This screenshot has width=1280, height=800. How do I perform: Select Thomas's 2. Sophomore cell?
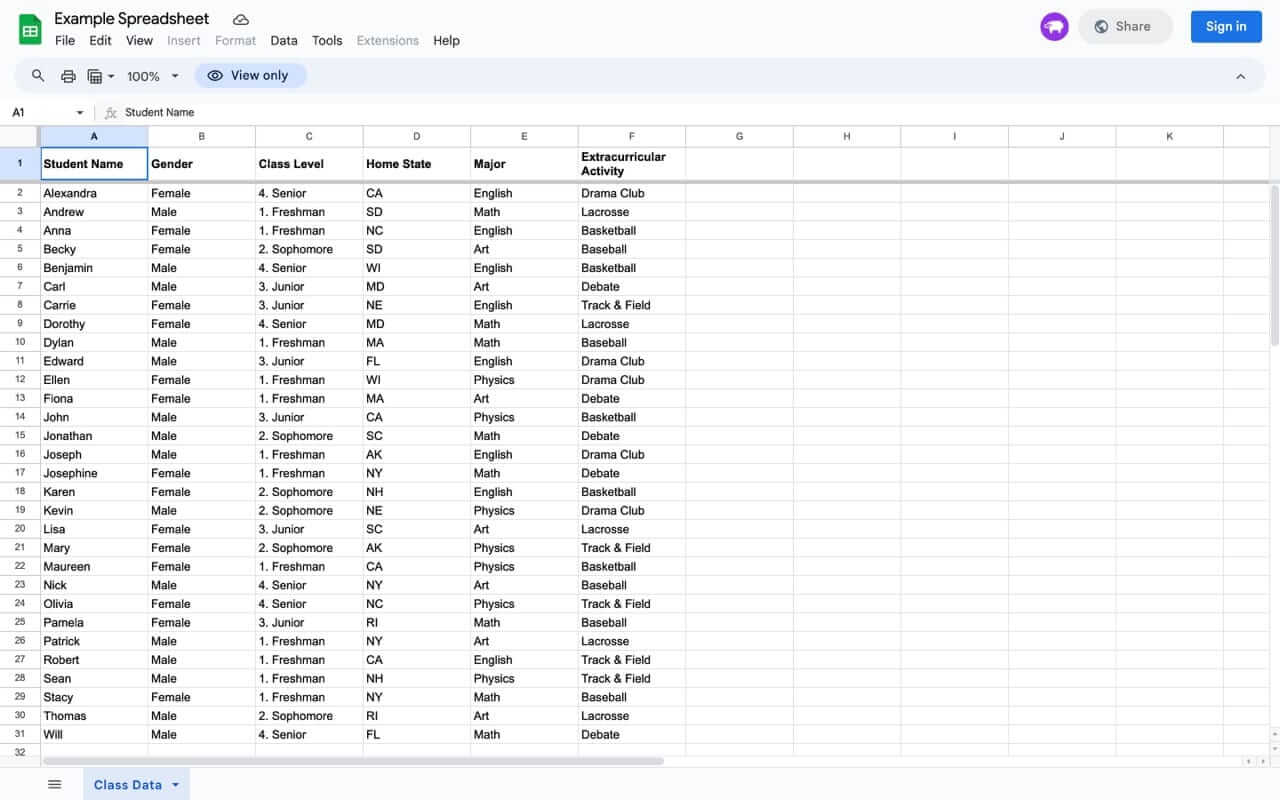pyautogui.click(x=309, y=716)
